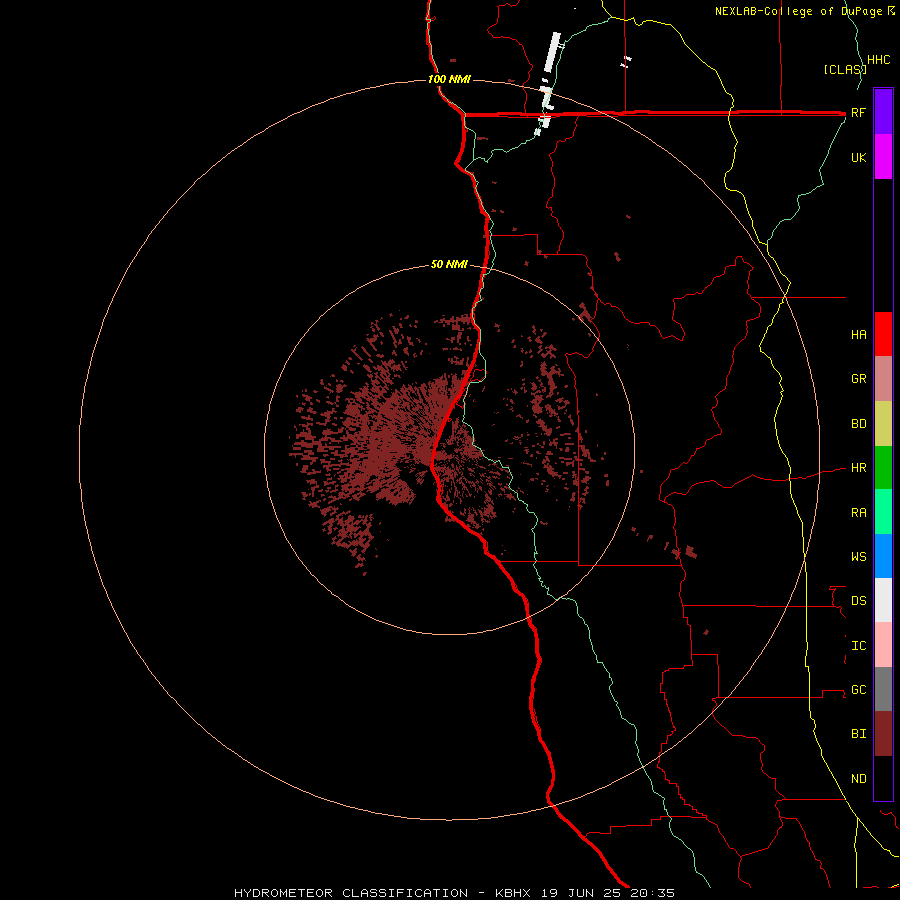Select the gray GC legend swatch

(883, 689)
